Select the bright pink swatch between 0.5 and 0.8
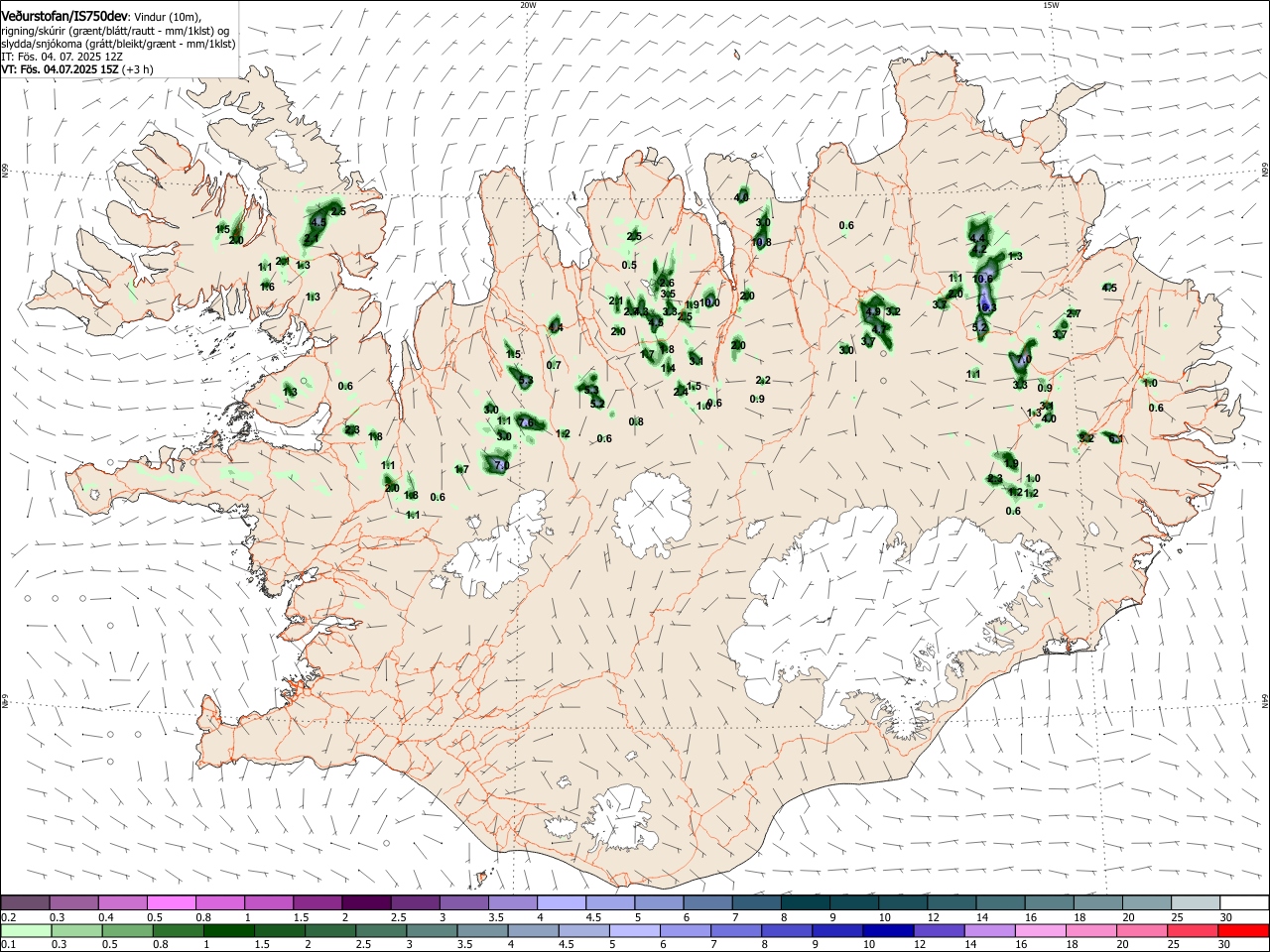 point(171,902)
